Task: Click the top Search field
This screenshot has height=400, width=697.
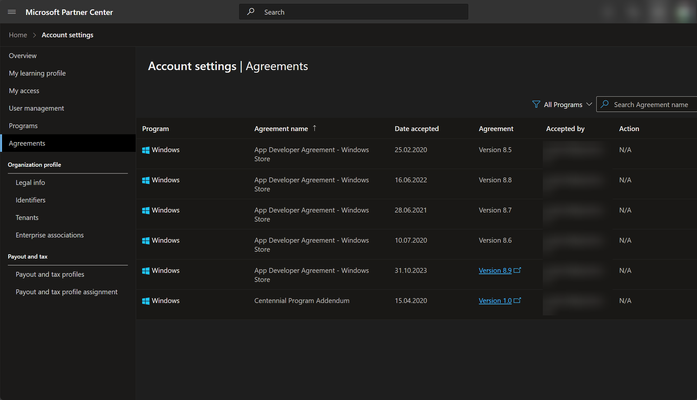Action: tap(353, 12)
